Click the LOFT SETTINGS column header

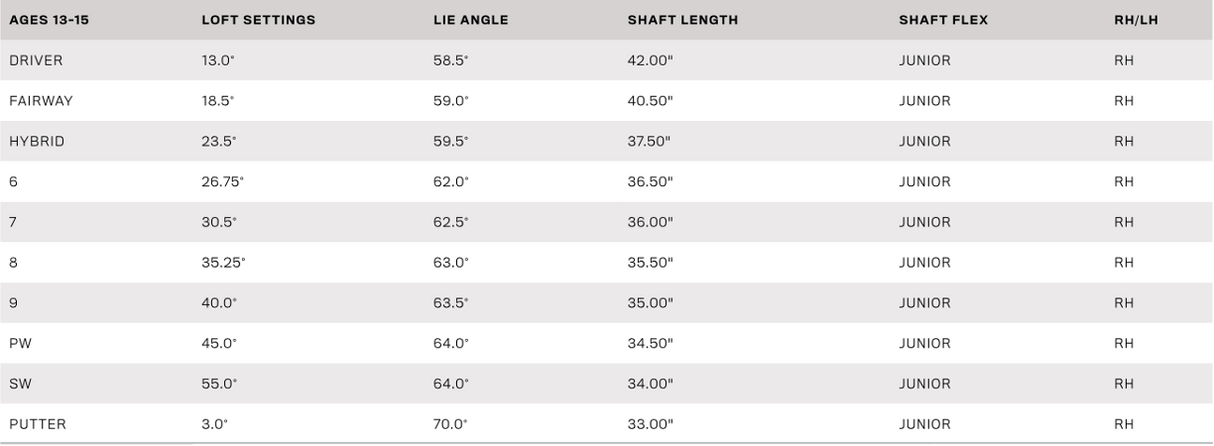(258, 20)
